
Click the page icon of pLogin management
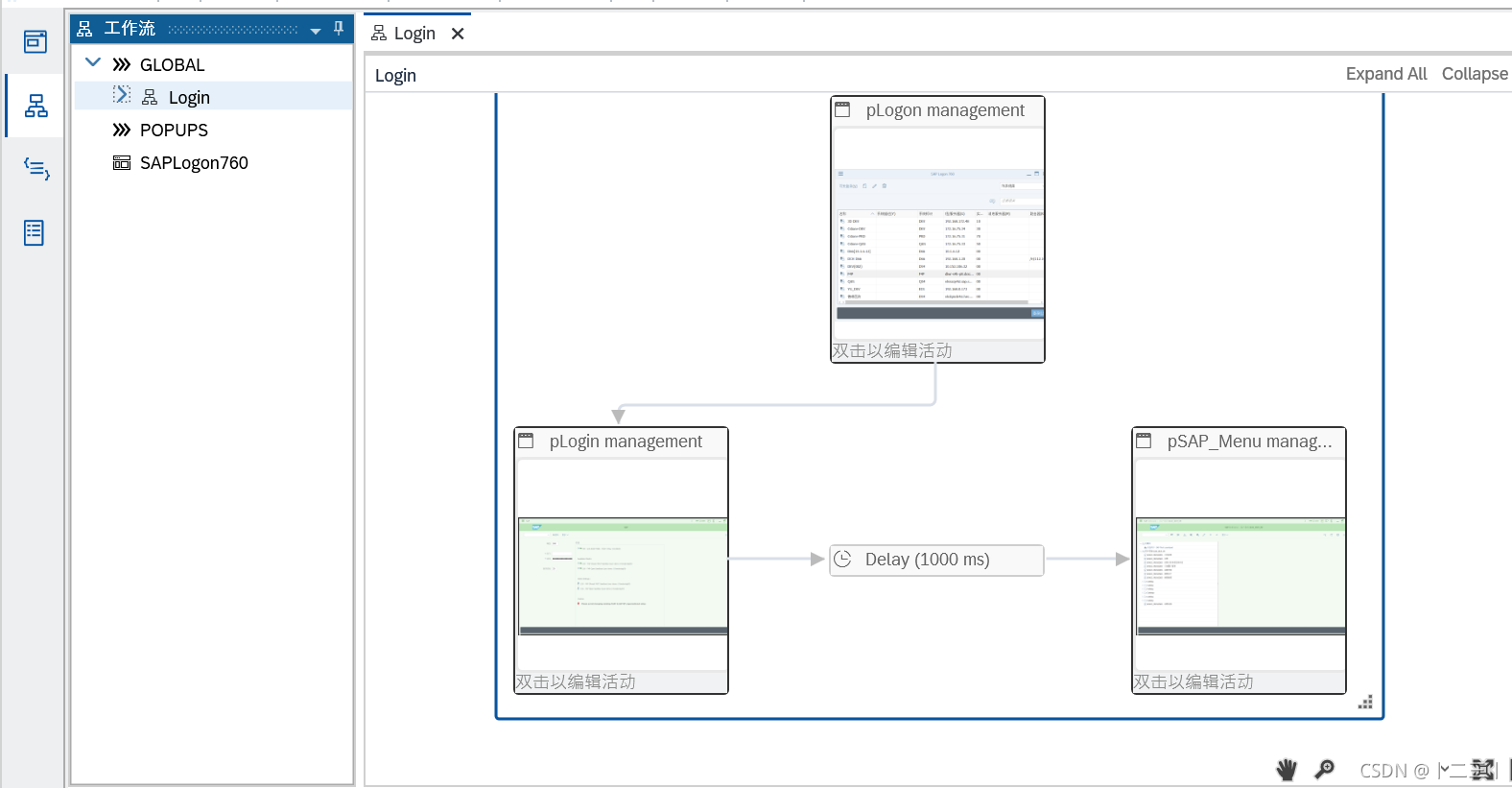(x=526, y=442)
